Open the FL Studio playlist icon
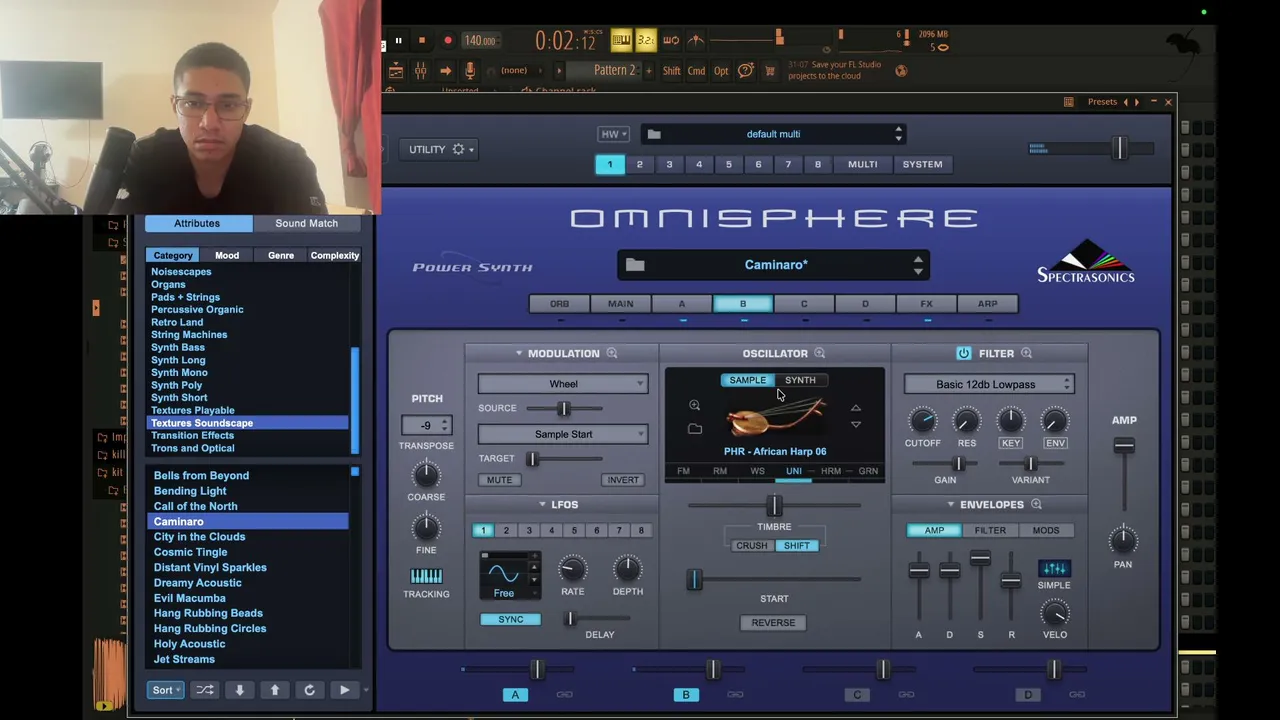 pos(396,71)
